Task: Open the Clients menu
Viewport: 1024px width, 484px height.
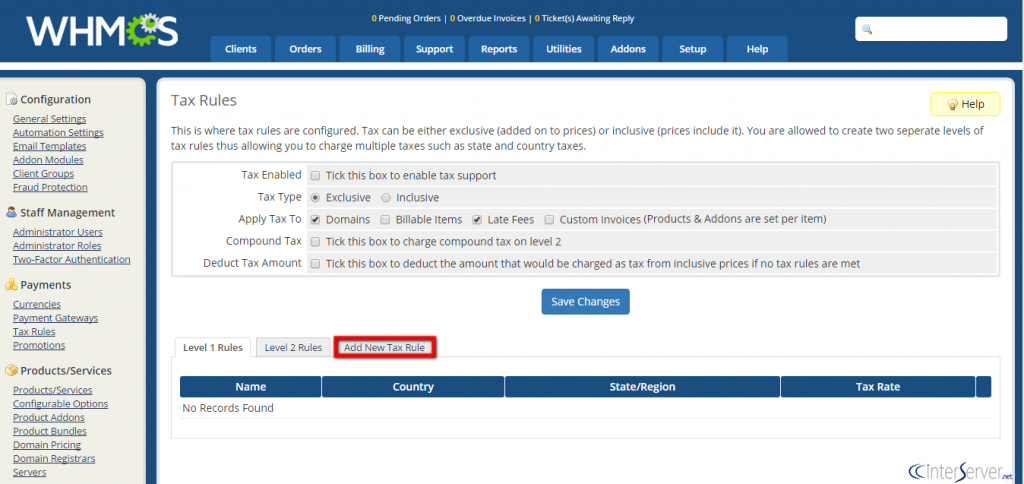Action: pos(240,49)
